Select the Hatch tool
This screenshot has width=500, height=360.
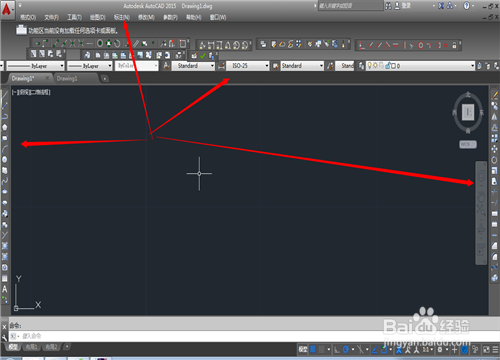(x=5, y=246)
